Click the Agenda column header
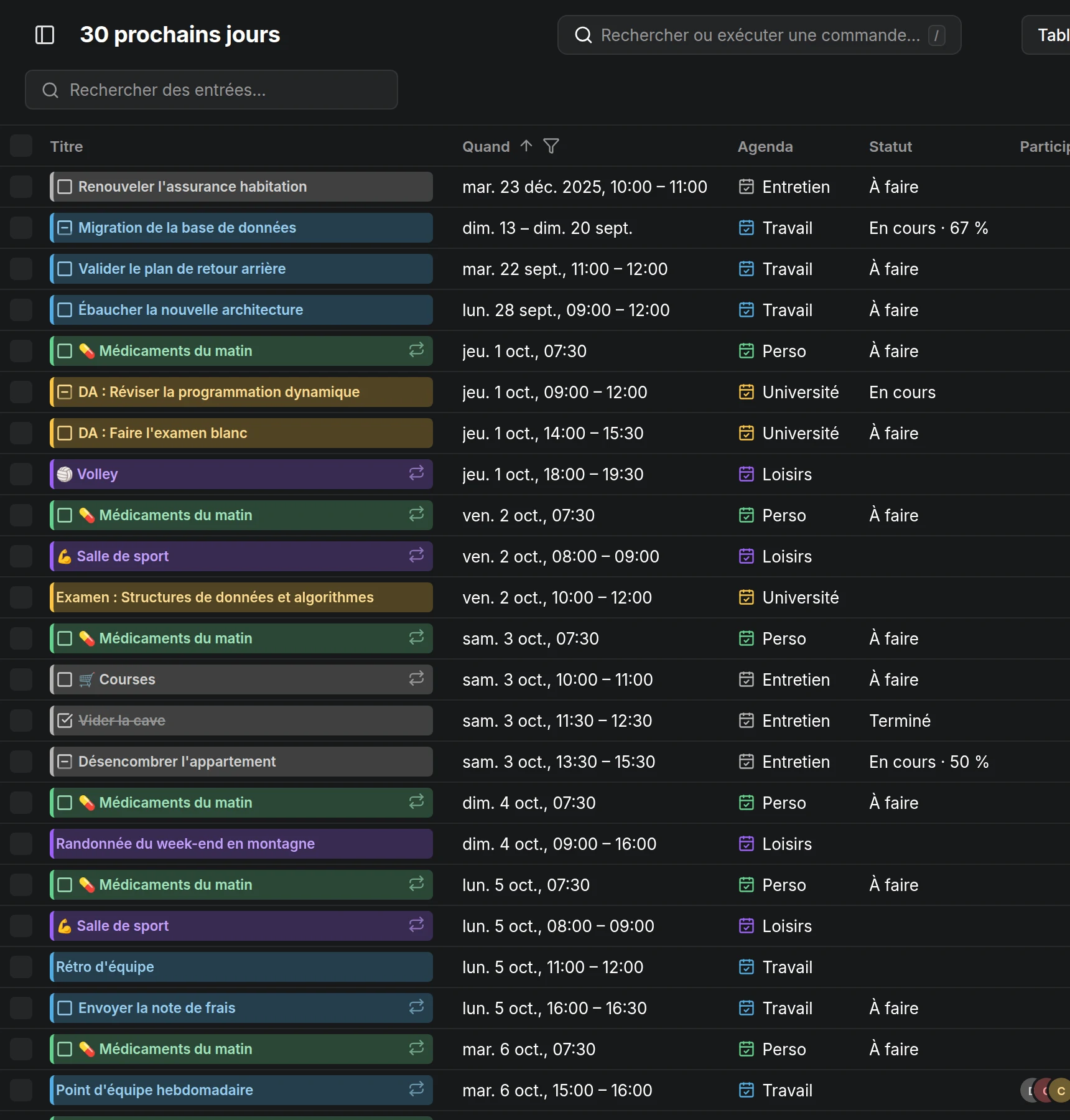 tap(765, 147)
